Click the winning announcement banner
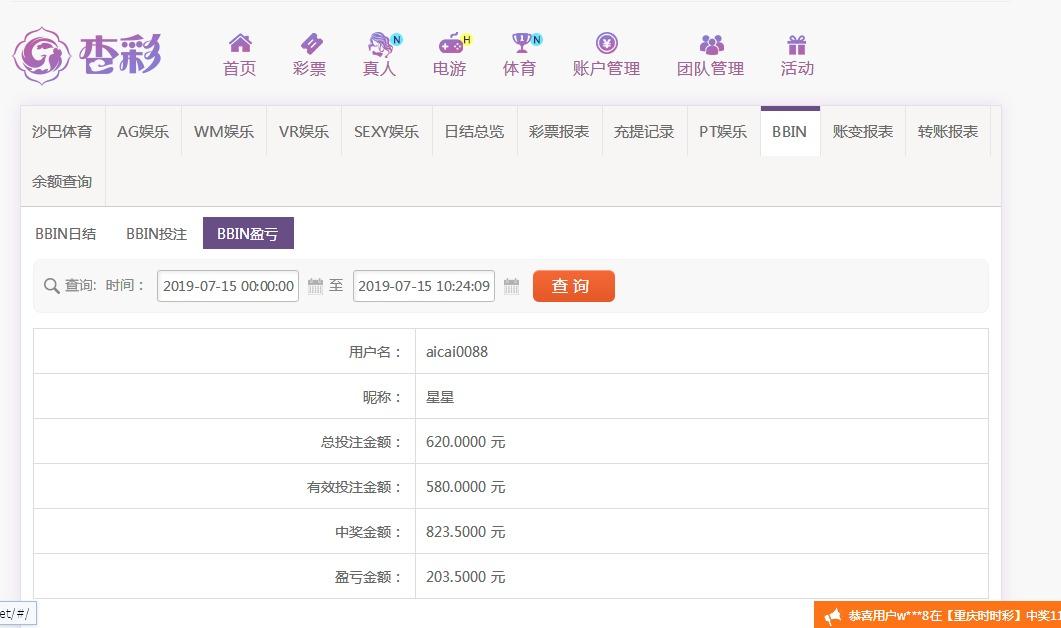This screenshot has height=628, width=1061. [940, 615]
